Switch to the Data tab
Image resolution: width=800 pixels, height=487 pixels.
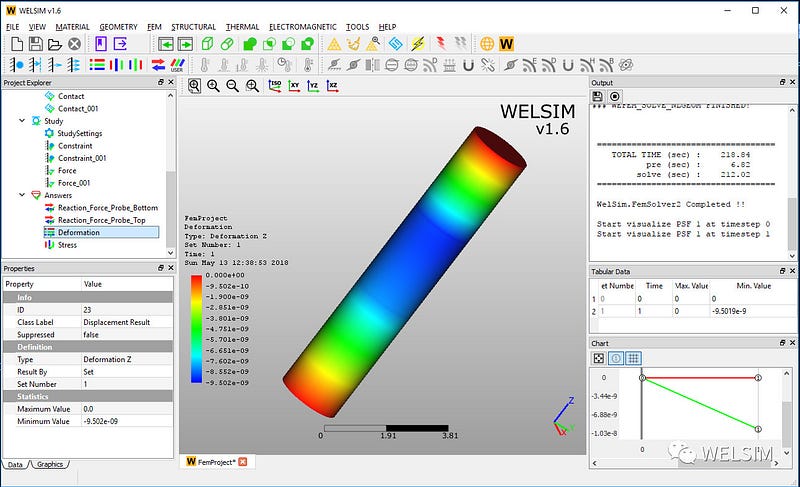[x=15, y=465]
